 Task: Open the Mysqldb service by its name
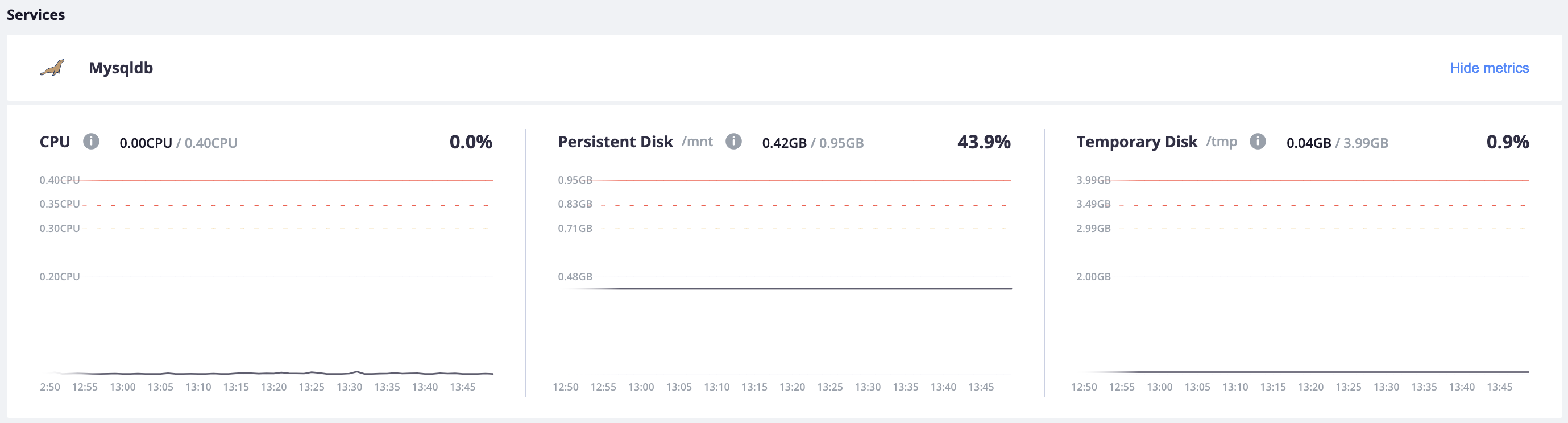tap(120, 68)
